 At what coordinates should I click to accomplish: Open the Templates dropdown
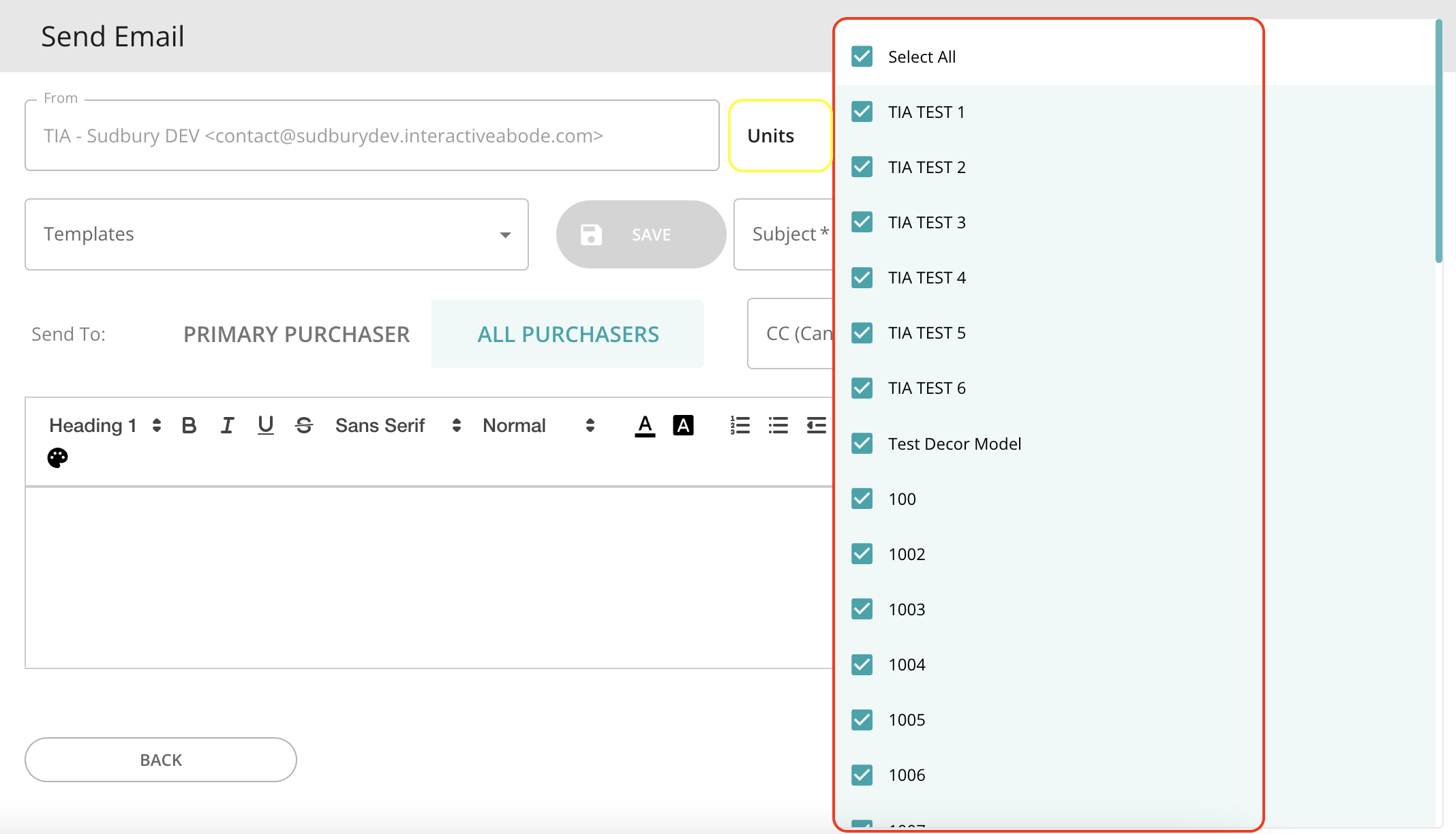pyautogui.click(x=277, y=234)
